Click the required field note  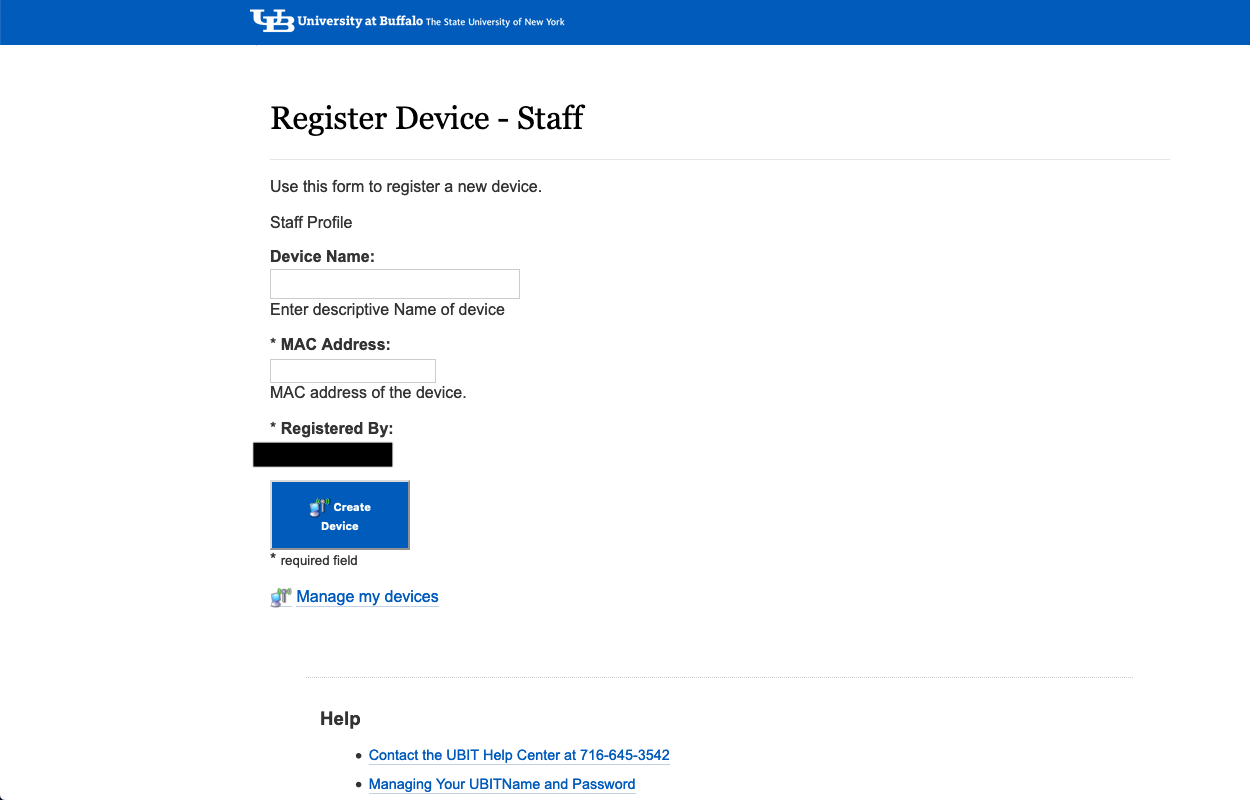[x=318, y=561]
